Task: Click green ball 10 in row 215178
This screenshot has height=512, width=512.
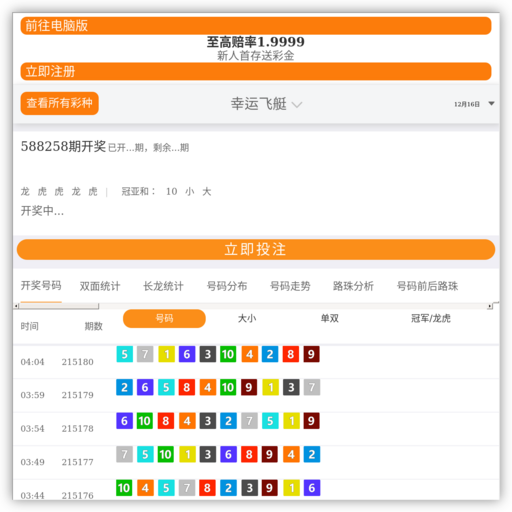Action: coord(145,421)
